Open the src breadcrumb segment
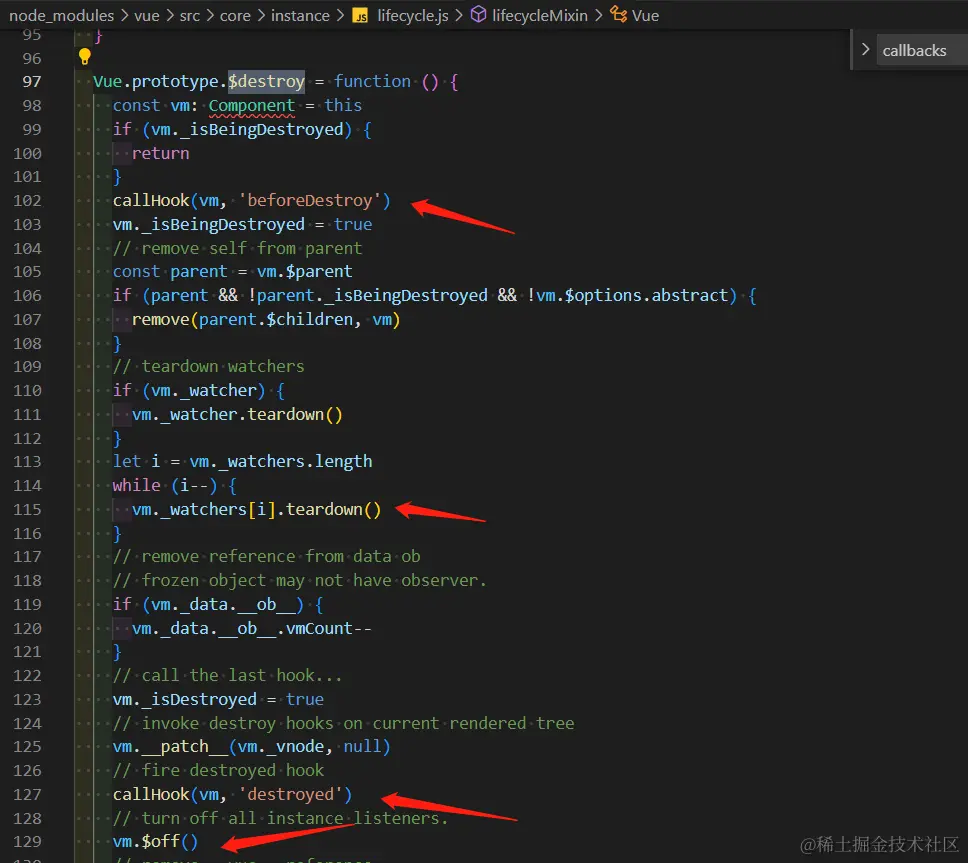 click(190, 15)
